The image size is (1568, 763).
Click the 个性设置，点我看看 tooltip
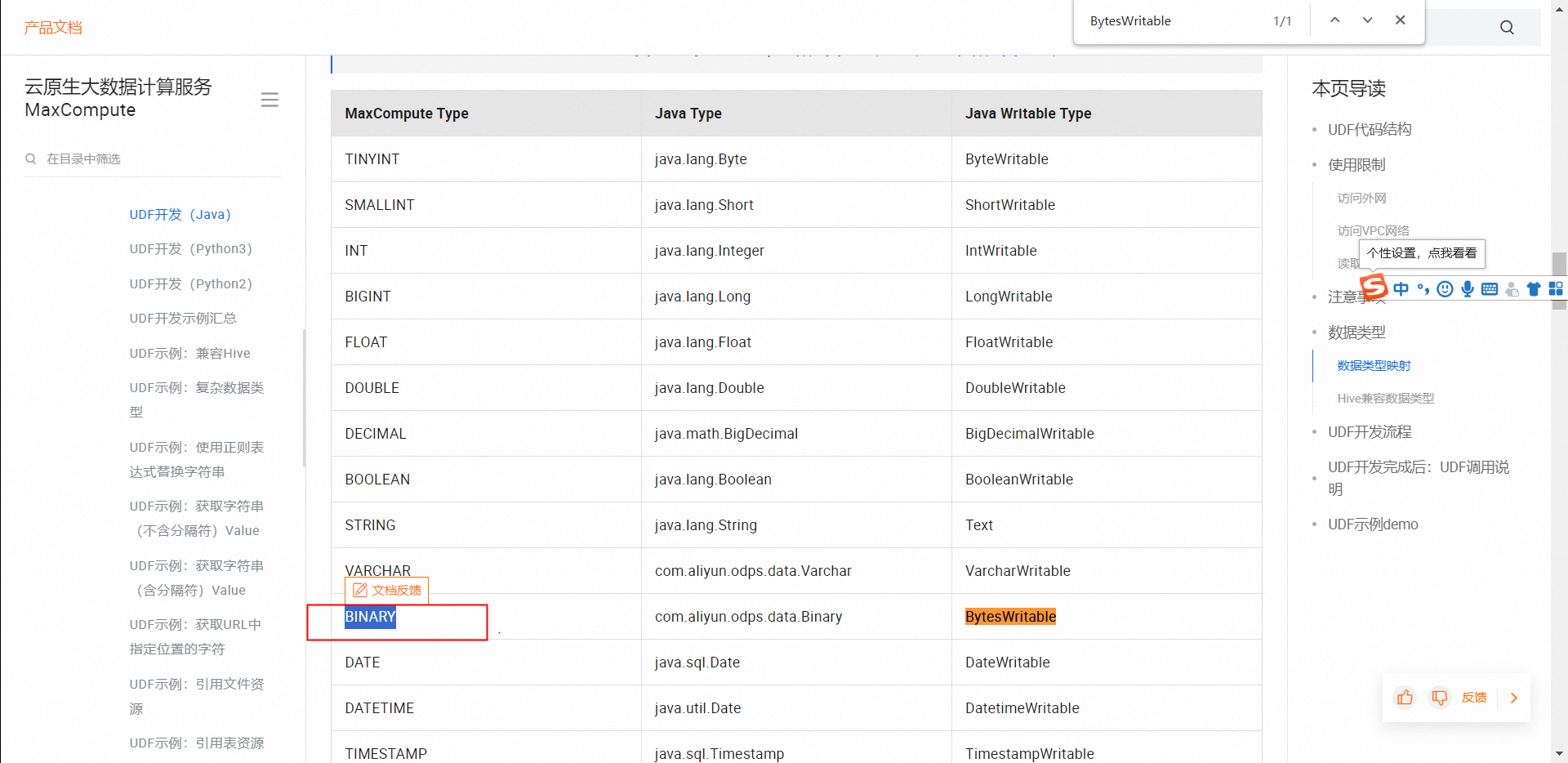(1422, 253)
